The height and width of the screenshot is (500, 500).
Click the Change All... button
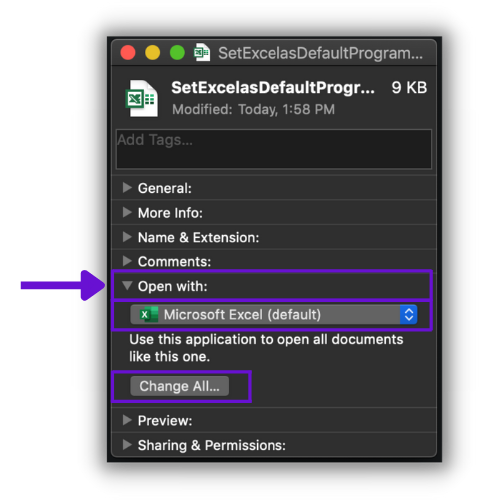pos(180,386)
